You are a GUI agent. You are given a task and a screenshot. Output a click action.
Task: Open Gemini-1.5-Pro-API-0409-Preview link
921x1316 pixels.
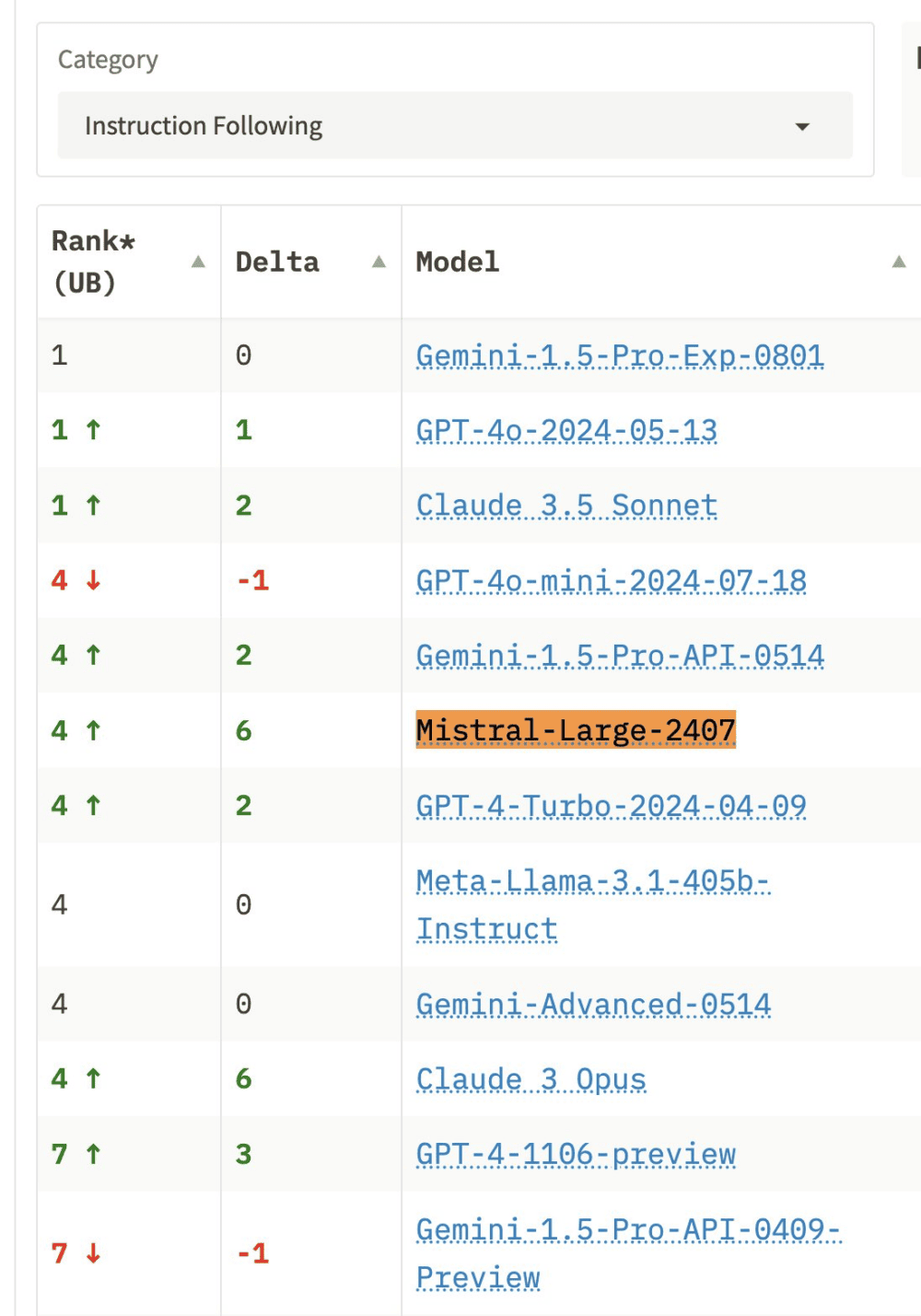629,1253
